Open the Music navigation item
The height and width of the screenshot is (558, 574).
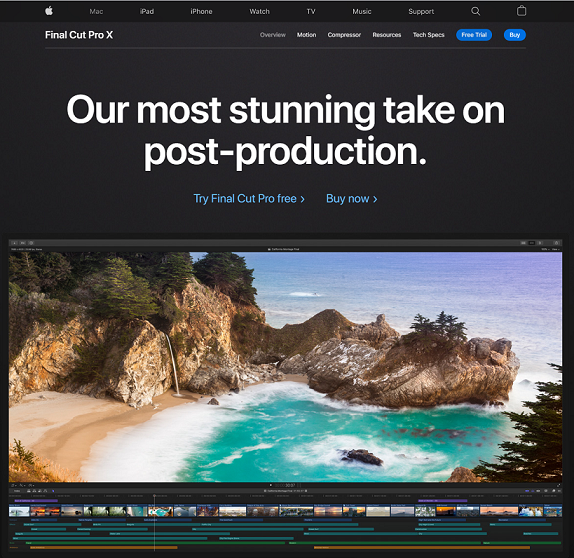(x=362, y=11)
